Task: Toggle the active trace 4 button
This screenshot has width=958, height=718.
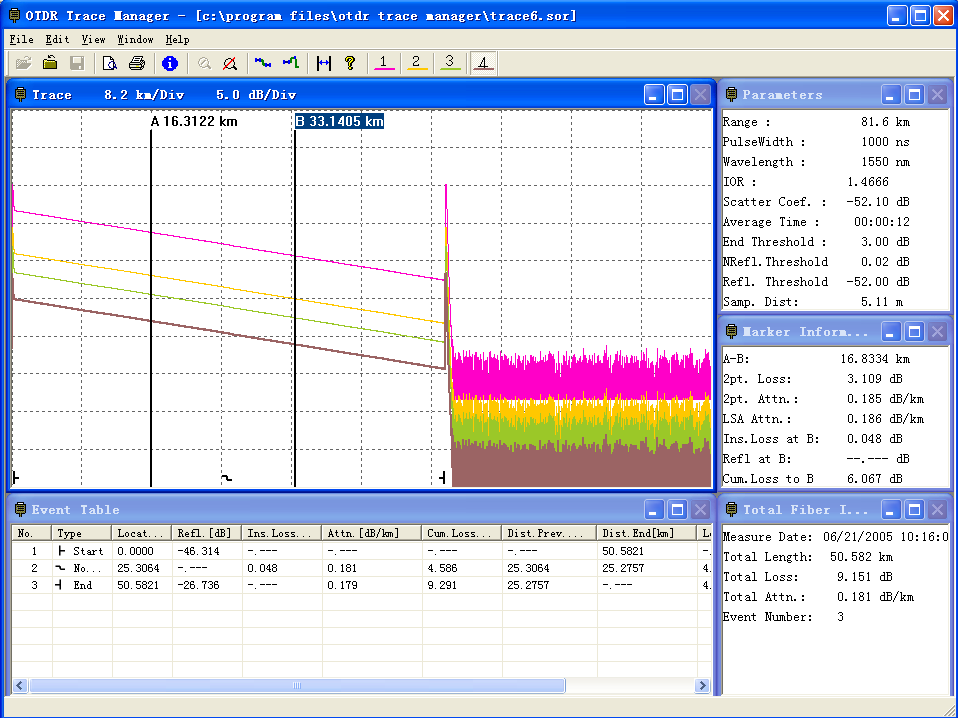Action: (x=483, y=63)
